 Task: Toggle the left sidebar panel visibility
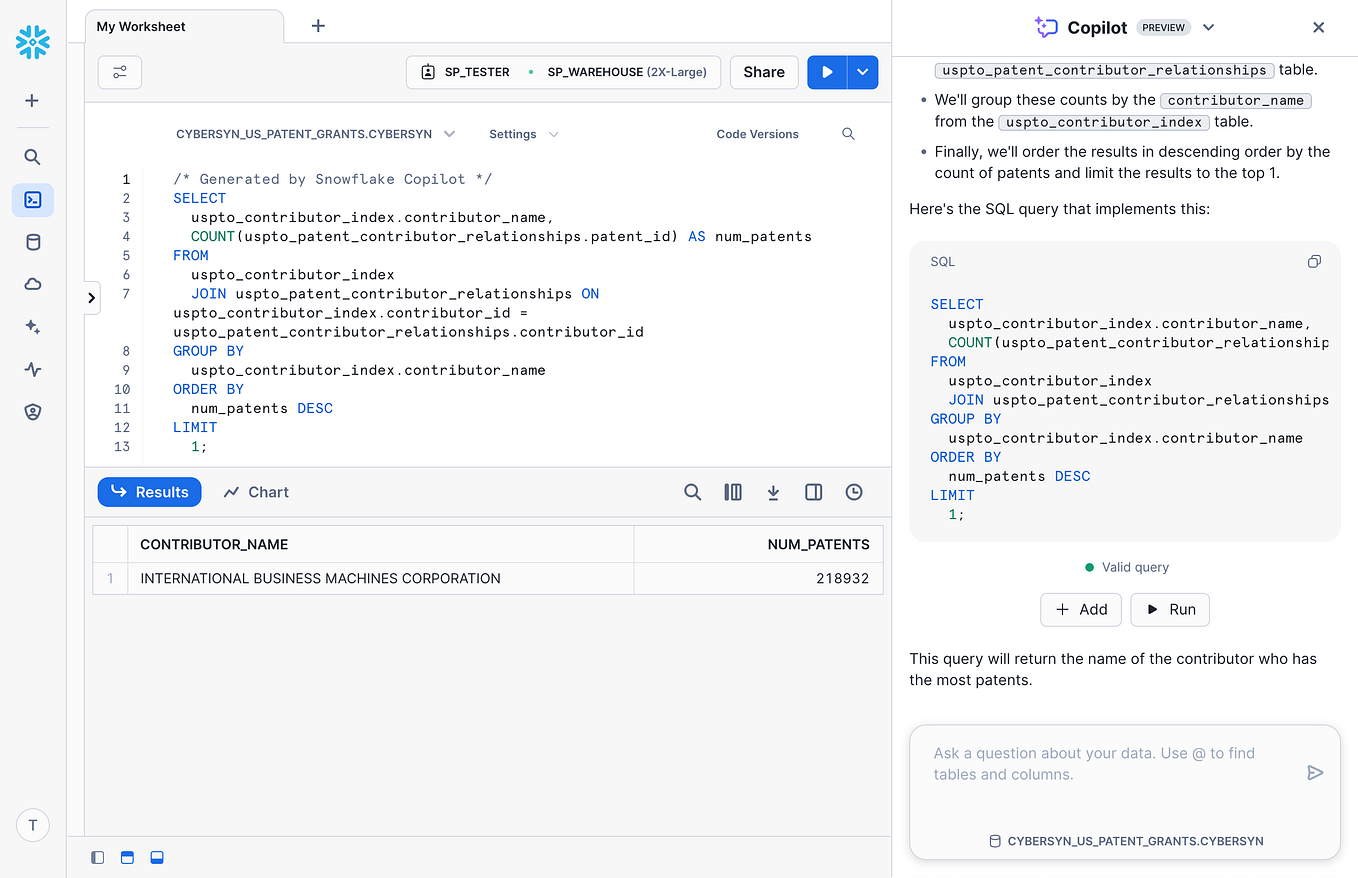click(97, 857)
